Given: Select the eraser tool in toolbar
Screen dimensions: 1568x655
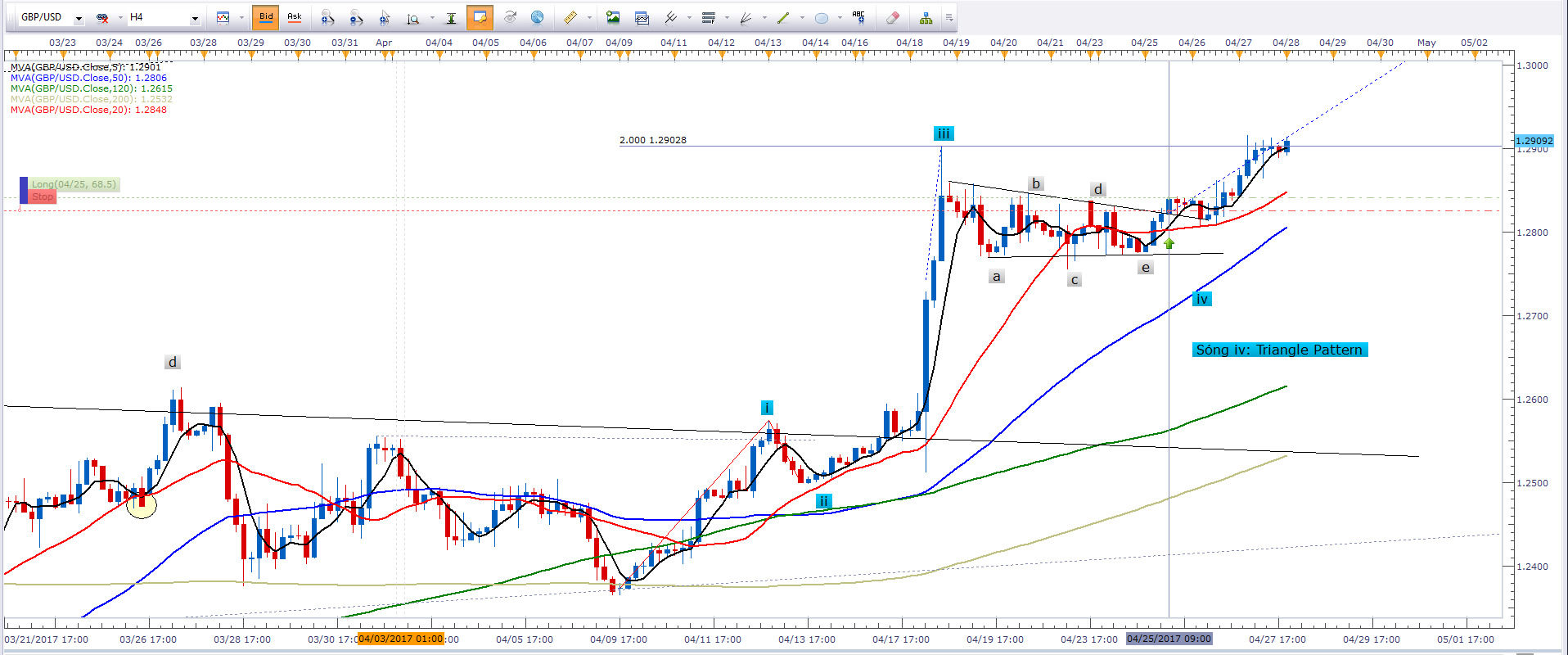Looking at the screenshot, I should point(893,17).
